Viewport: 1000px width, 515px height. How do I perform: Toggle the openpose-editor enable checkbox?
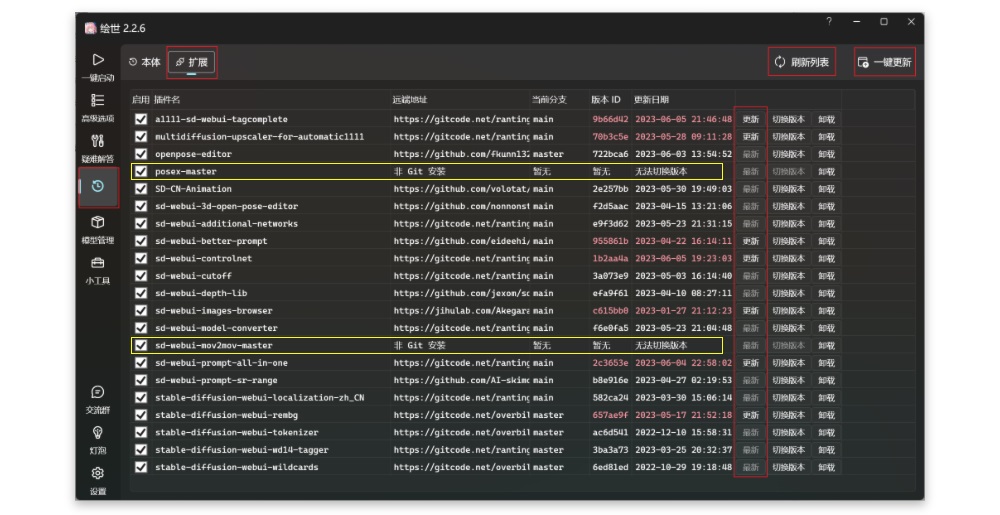coord(141,154)
